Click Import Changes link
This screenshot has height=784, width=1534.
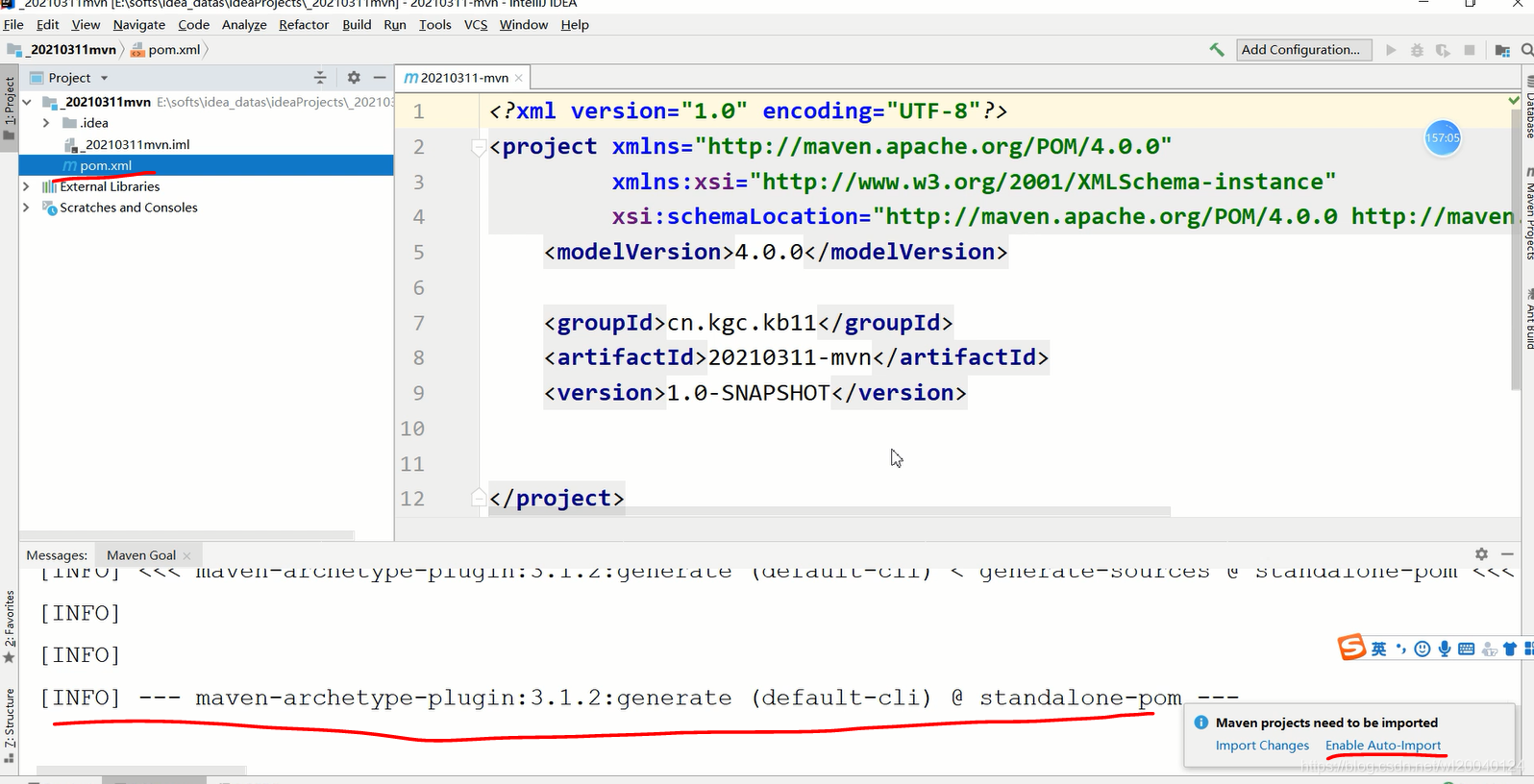[1262, 746]
